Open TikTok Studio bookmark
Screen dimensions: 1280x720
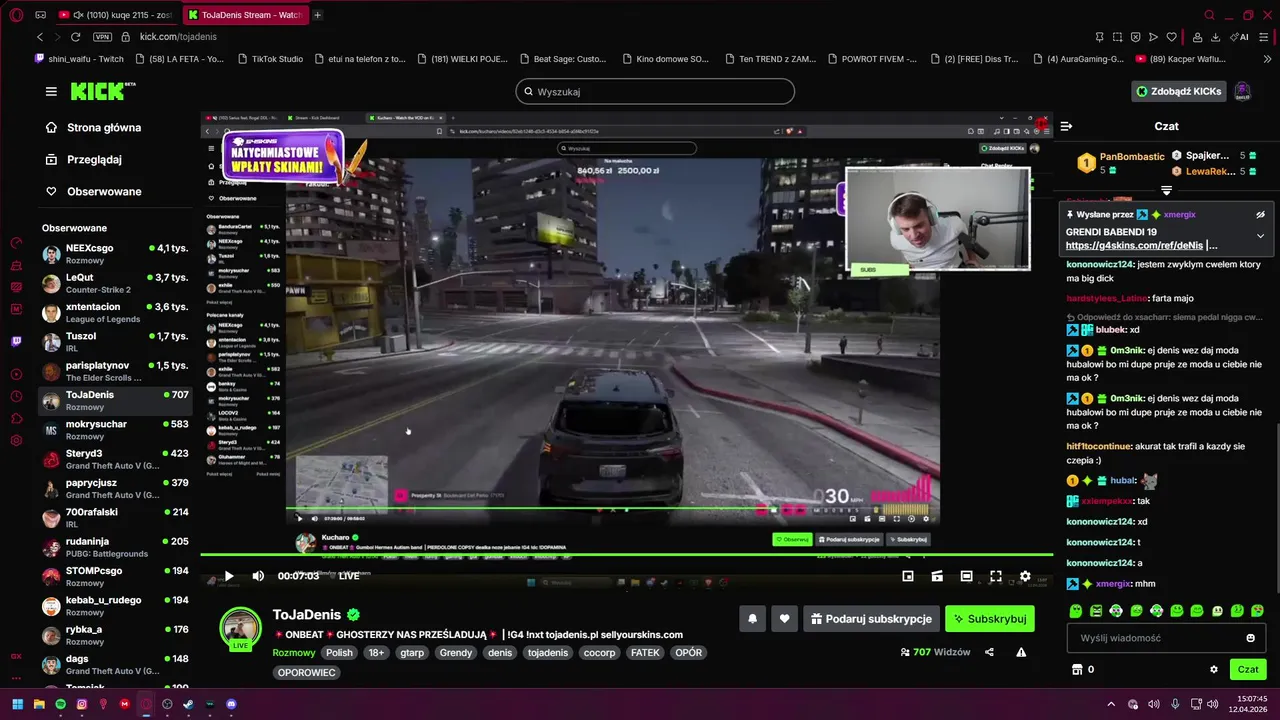click(x=269, y=59)
